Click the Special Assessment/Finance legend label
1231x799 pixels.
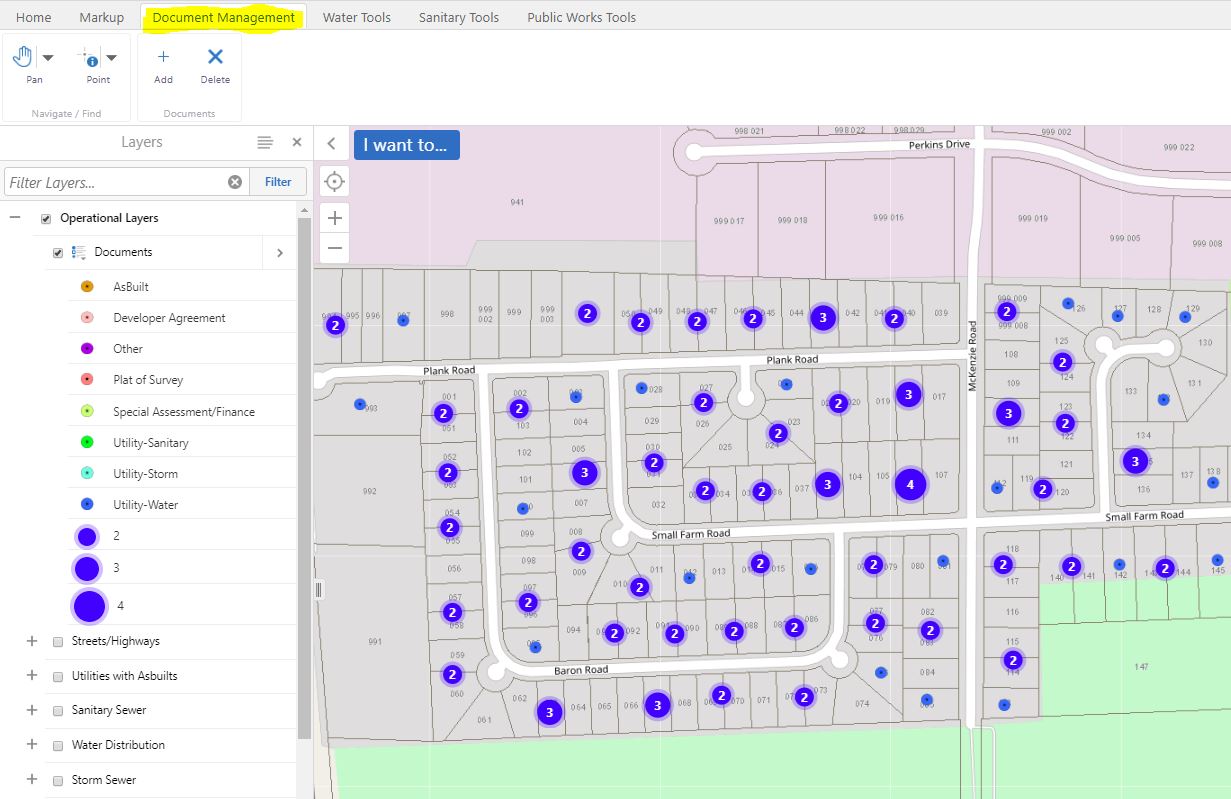(x=184, y=411)
